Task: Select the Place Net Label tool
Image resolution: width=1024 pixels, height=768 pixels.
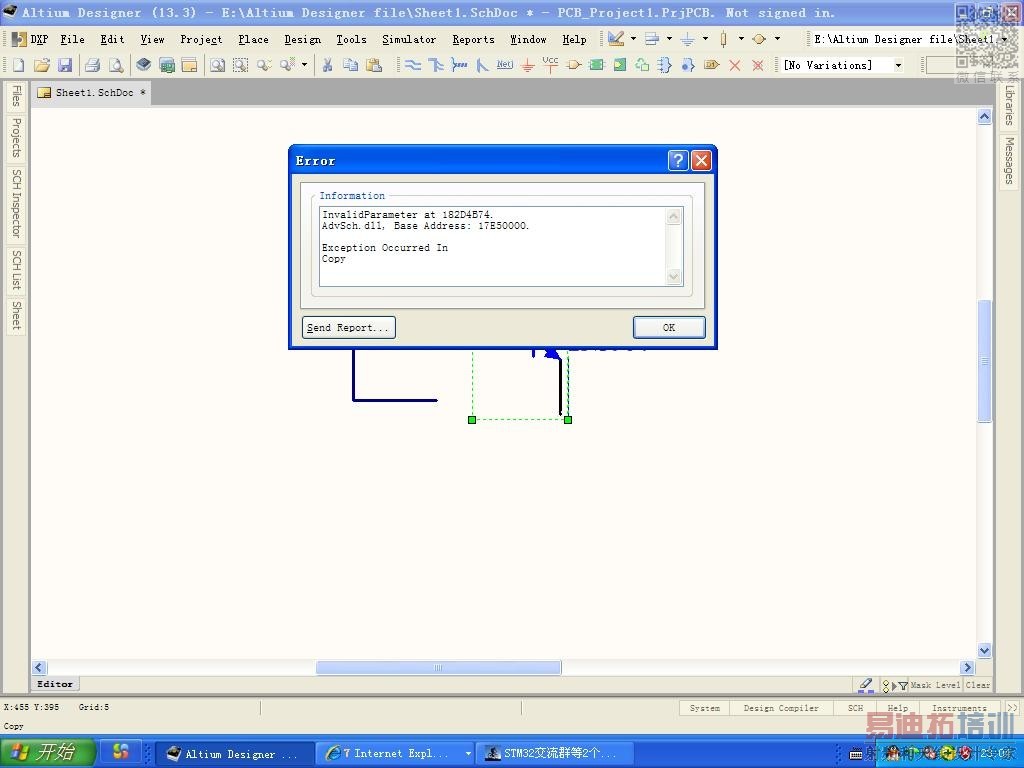Action: click(505, 65)
